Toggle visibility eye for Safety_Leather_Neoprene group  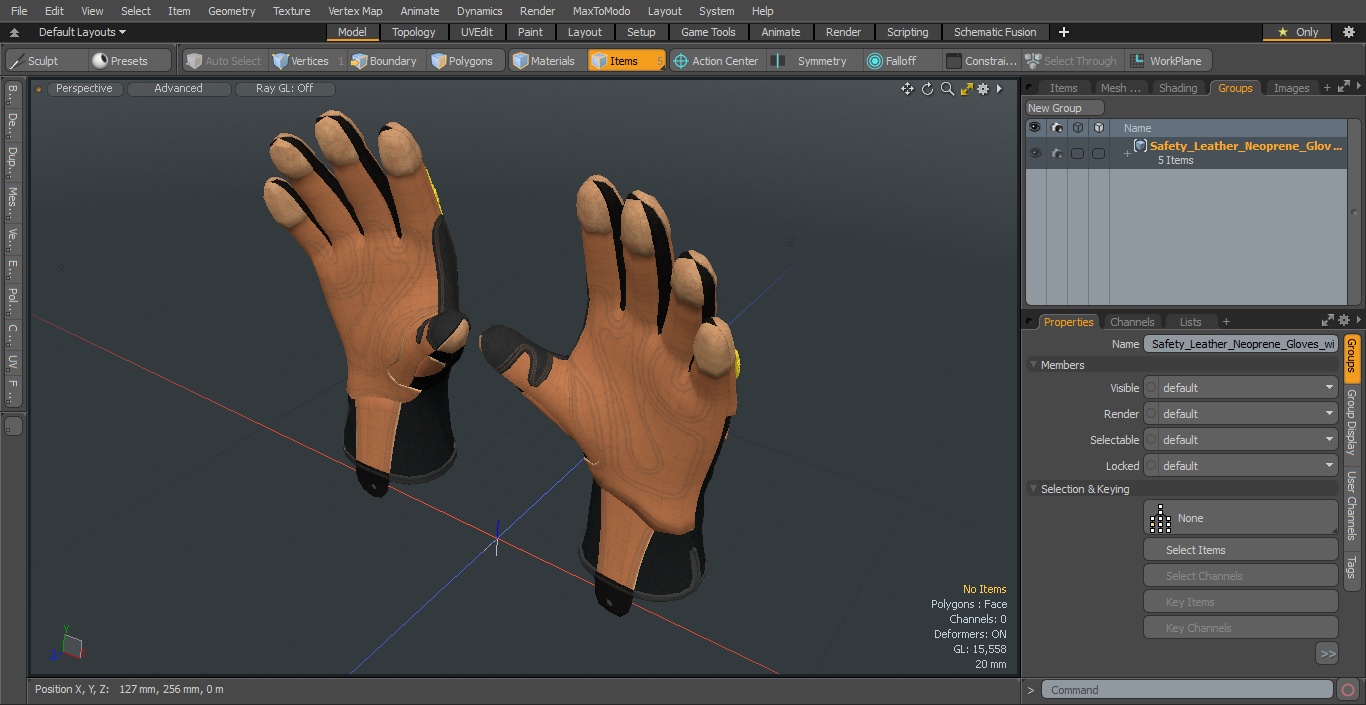(x=1035, y=153)
